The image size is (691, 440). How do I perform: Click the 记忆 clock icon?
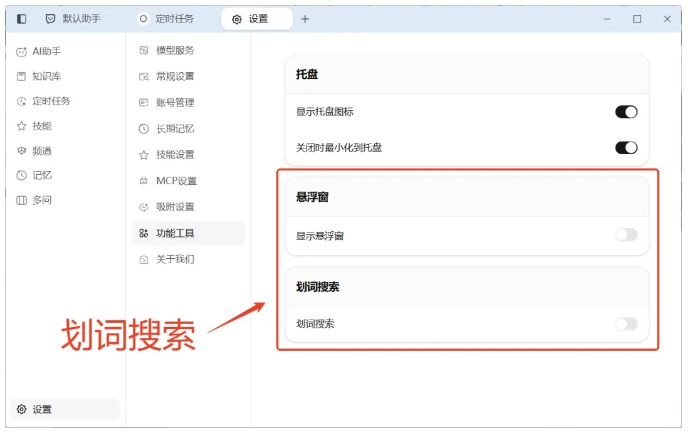22,175
